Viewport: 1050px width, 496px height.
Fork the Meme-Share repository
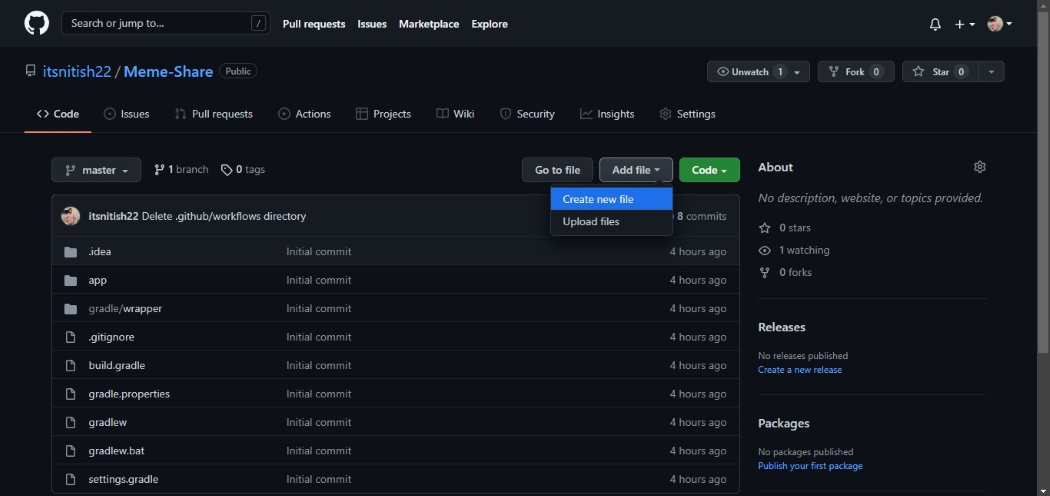[x=856, y=72]
